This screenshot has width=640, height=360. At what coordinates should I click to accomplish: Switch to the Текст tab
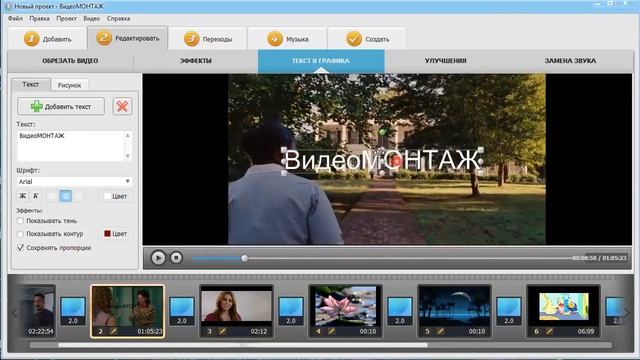[x=31, y=84]
